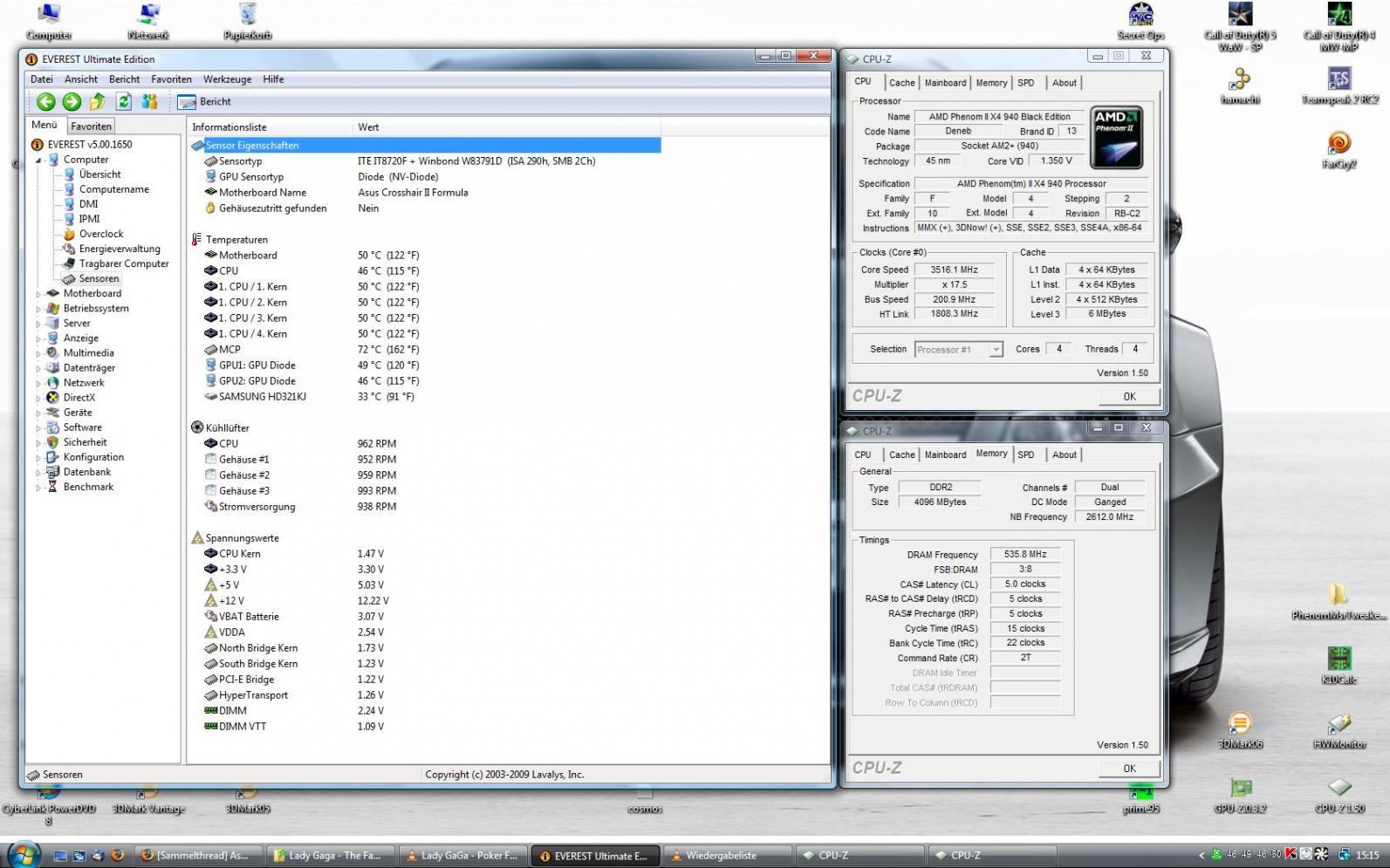
Task: Select Benchmark tree item
Action: [x=88, y=487]
